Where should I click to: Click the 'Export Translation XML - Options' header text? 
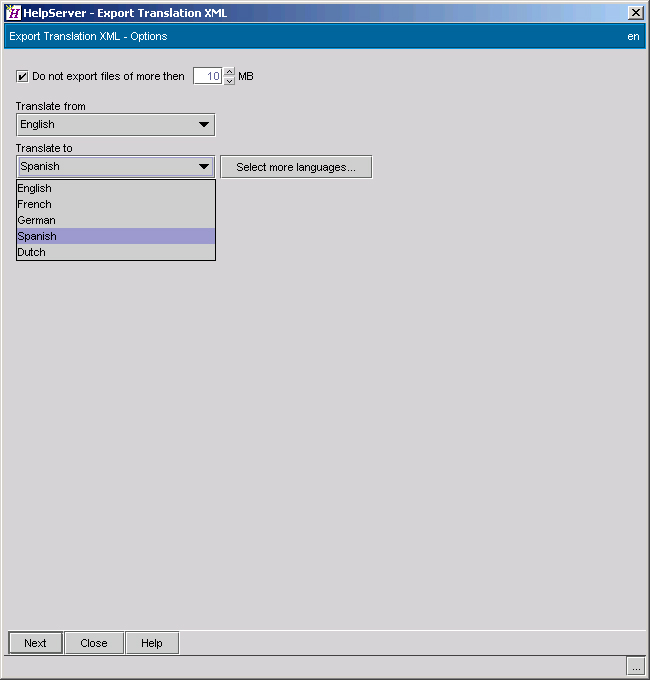pyautogui.click(x=88, y=36)
